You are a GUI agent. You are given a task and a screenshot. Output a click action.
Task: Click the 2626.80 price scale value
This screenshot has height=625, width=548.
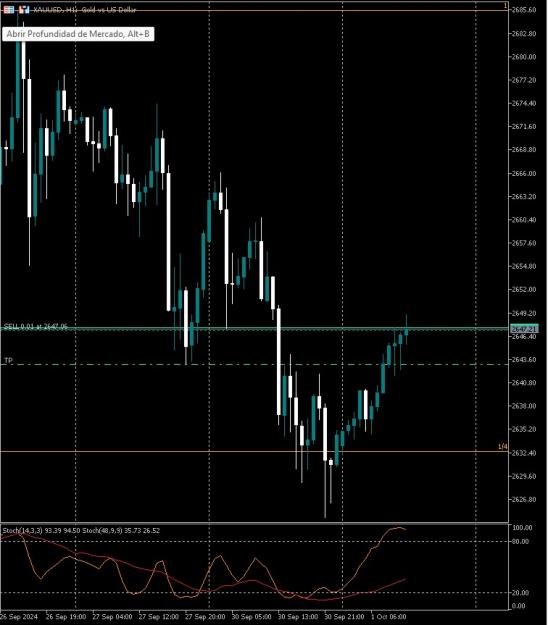pos(524,499)
